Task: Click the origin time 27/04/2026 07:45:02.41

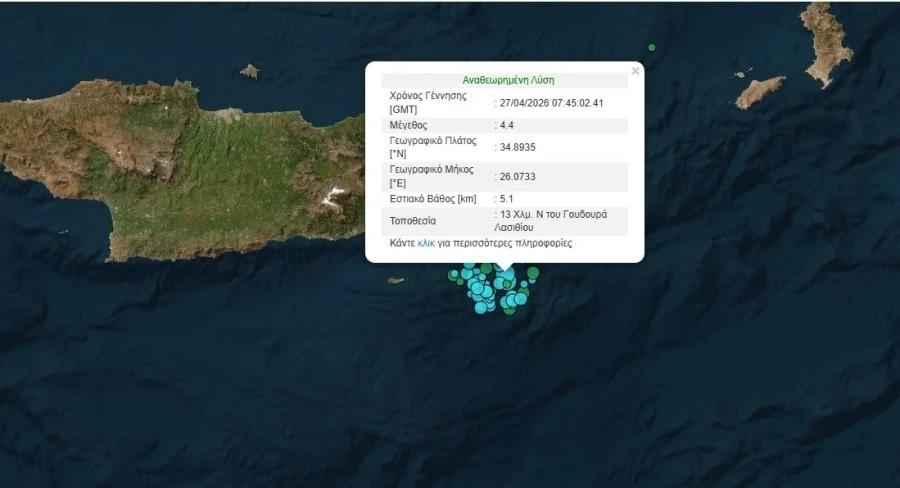Action: click(x=552, y=102)
